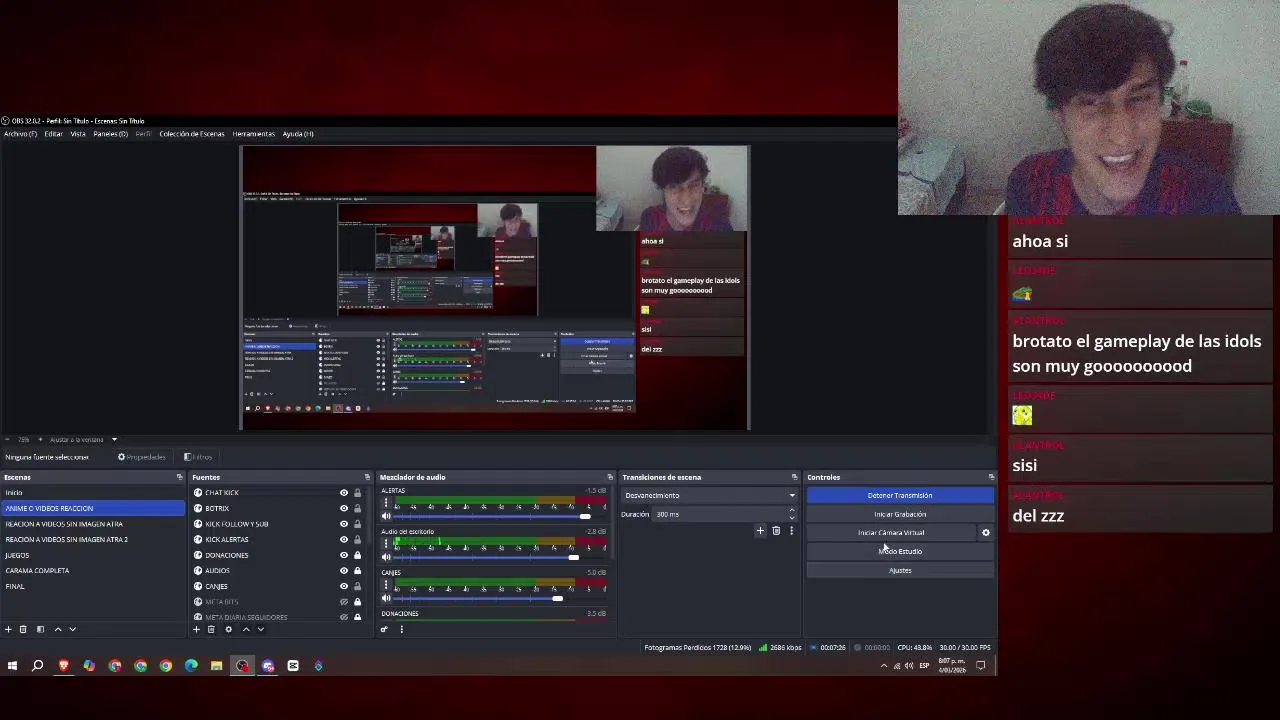The image size is (1280, 720).
Task: Move scene down in Escenas list
Action: tap(72, 629)
